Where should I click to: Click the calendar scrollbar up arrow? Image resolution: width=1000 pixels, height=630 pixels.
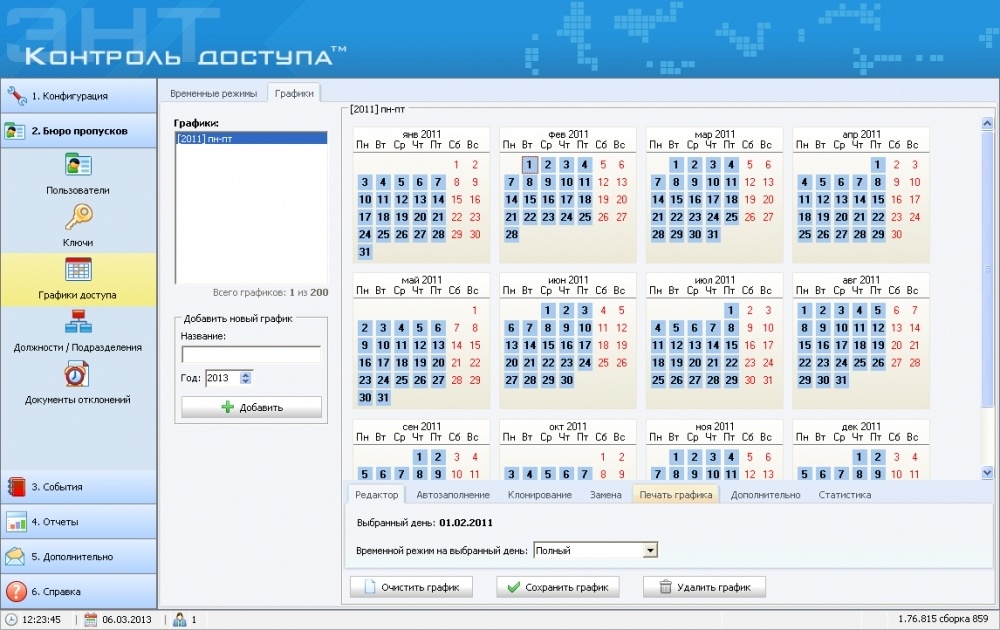987,124
